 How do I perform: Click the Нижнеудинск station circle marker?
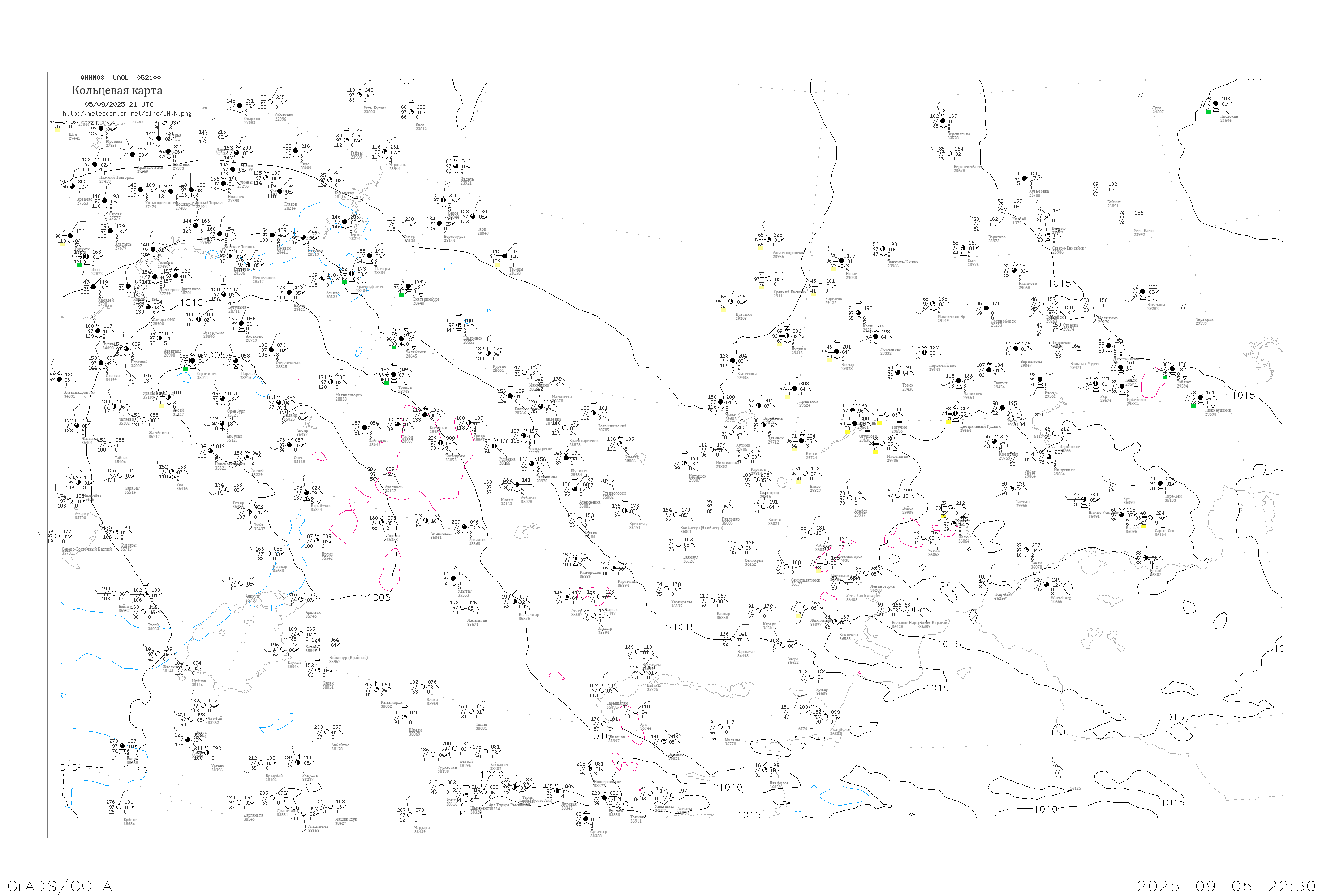point(1201,398)
